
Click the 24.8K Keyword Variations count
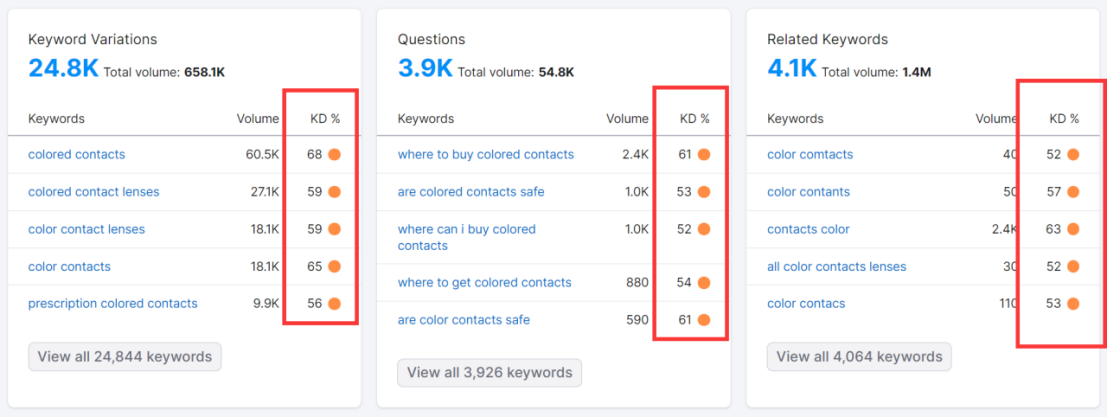click(63, 68)
